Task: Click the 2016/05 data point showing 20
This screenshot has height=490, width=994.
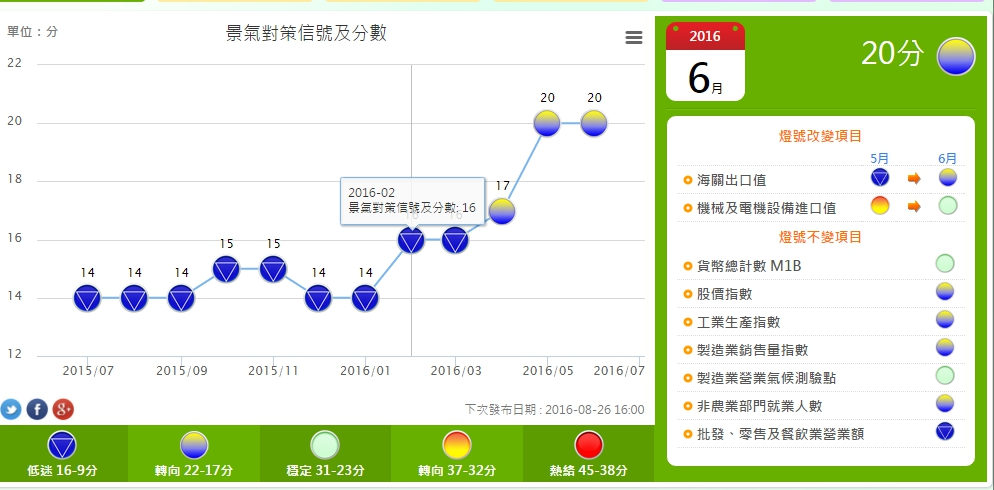Action: (547, 123)
